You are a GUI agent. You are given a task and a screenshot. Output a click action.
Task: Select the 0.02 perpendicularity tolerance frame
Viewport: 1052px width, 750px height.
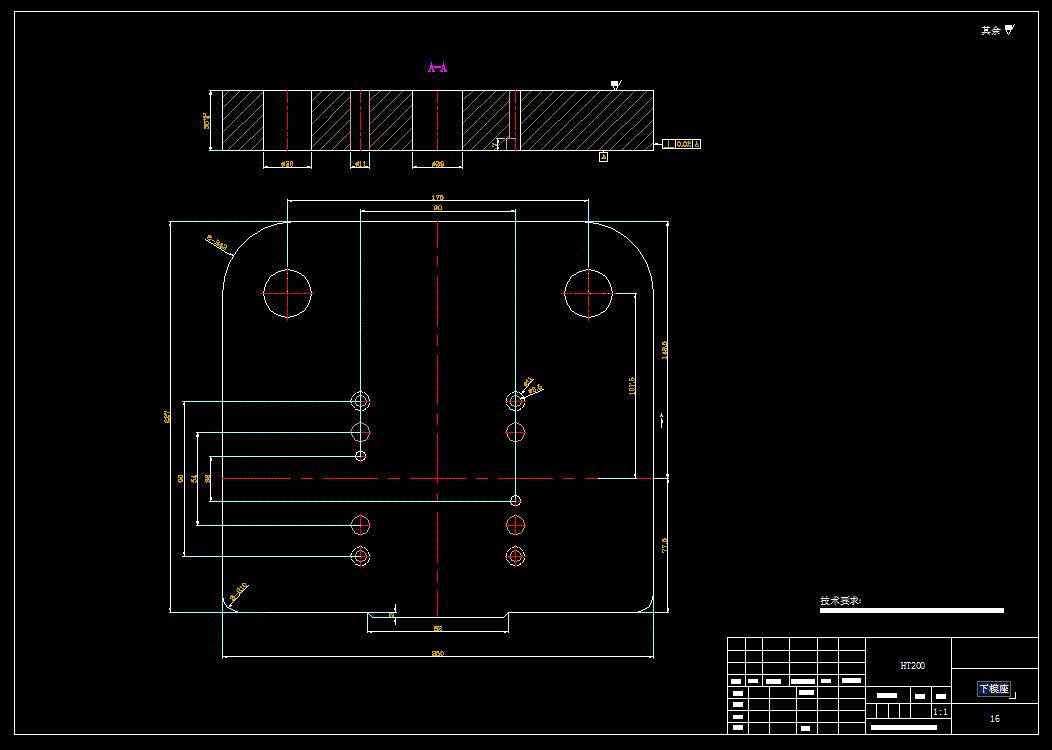(x=682, y=144)
